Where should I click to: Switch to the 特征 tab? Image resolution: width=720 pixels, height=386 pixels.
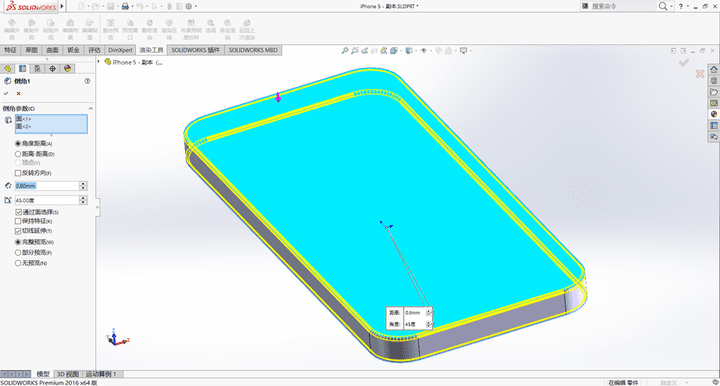tap(10, 50)
